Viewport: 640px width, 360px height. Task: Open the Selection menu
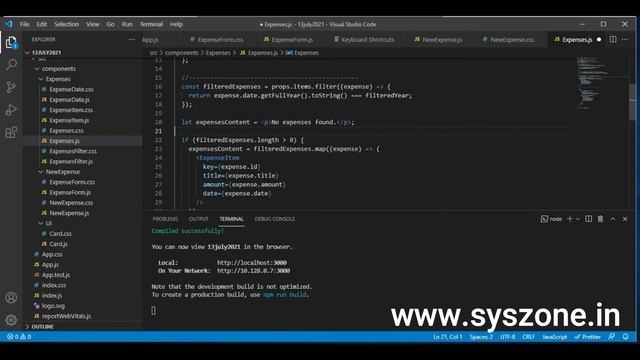point(67,24)
